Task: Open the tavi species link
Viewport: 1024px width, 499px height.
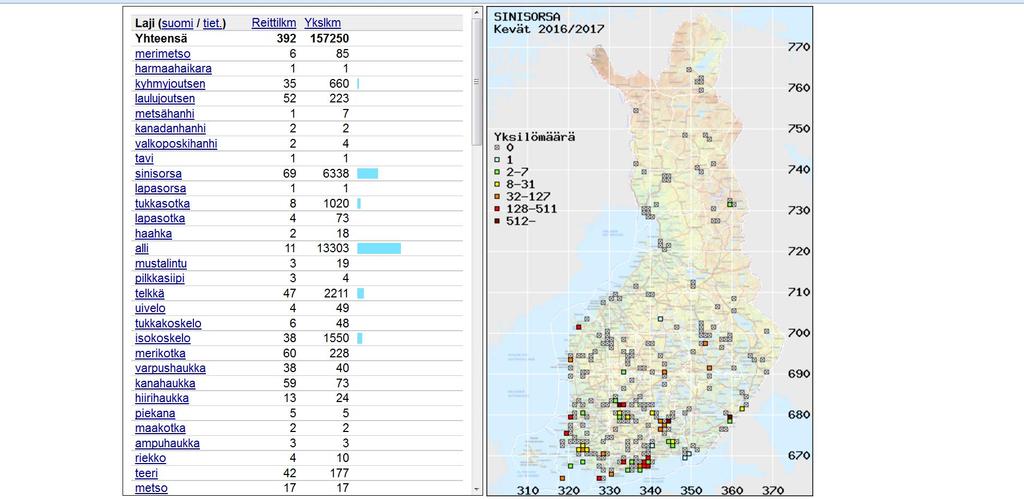Action: click(x=144, y=159)
